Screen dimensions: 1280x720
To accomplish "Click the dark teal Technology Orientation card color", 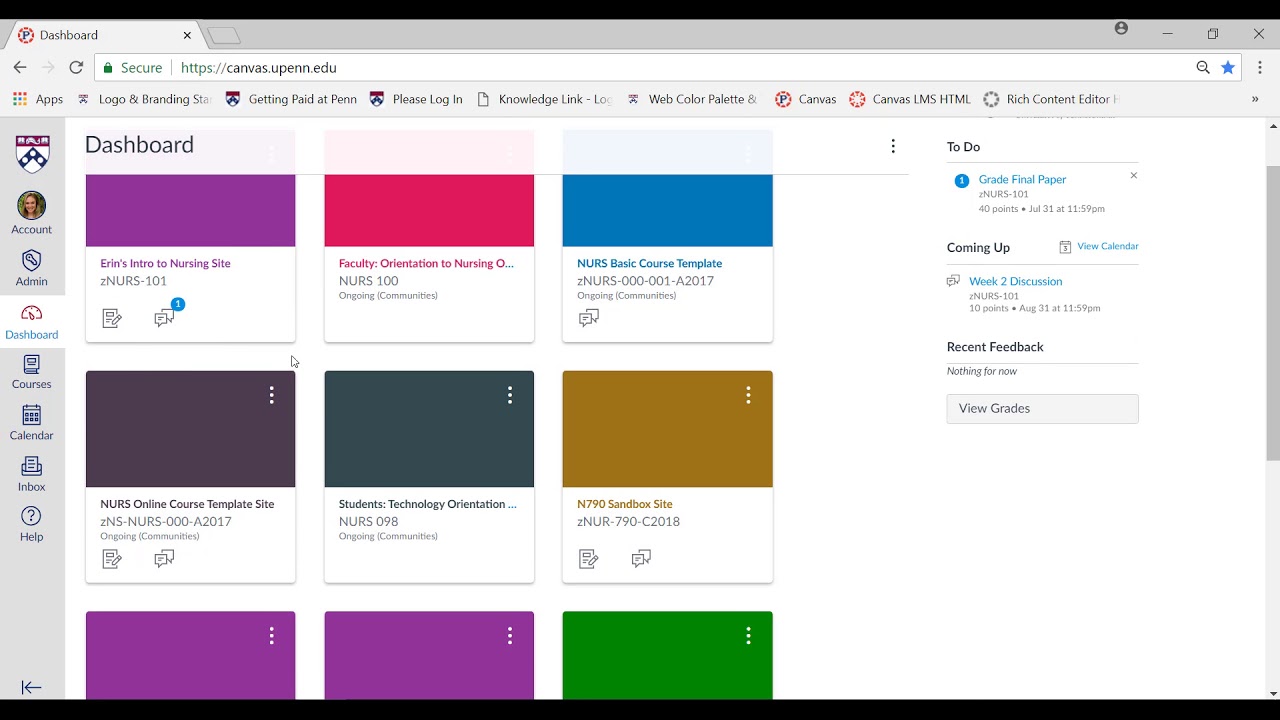I will coord(429,429).
